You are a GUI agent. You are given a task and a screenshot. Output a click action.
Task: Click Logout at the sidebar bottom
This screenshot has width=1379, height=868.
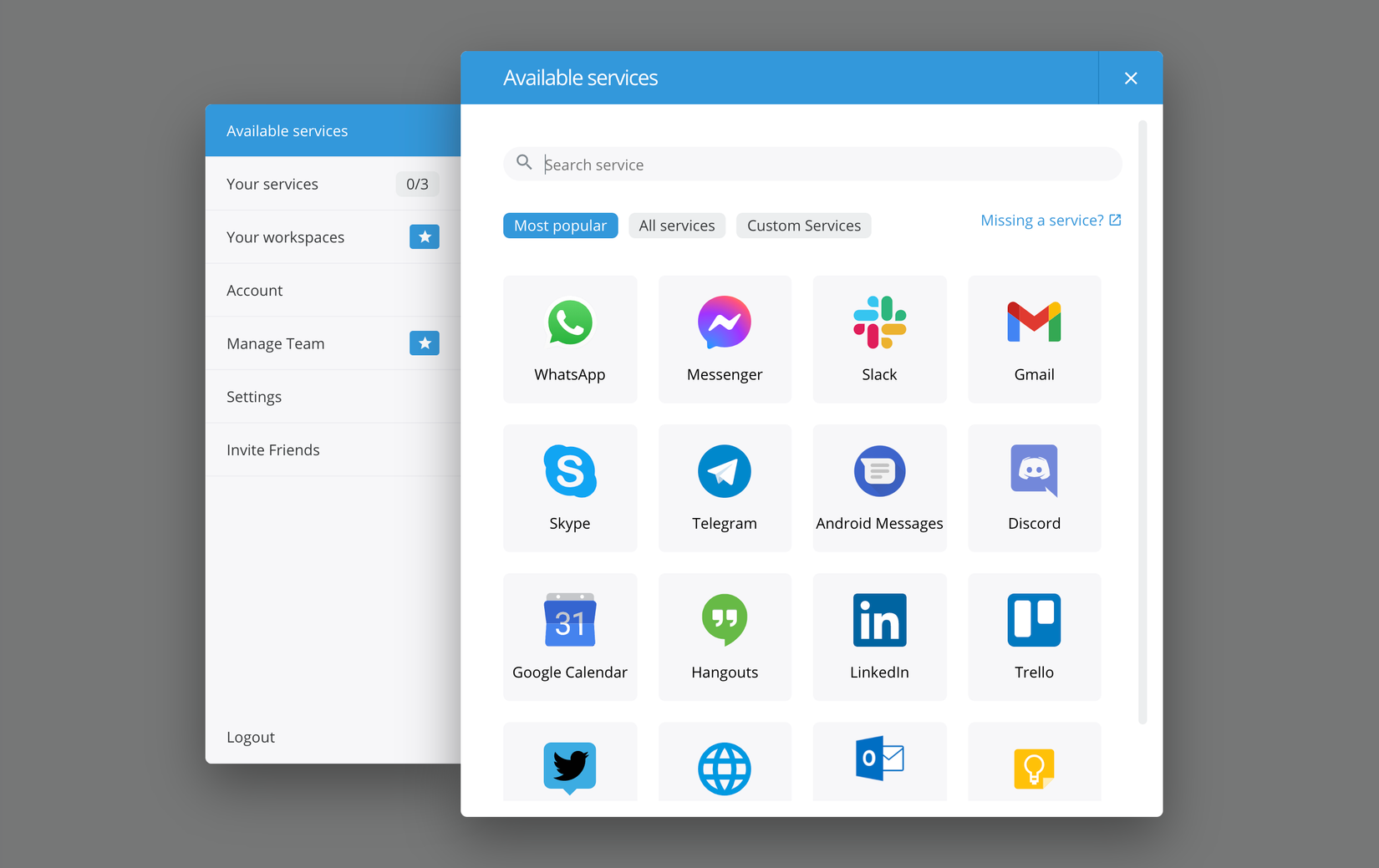coord(251,737)
